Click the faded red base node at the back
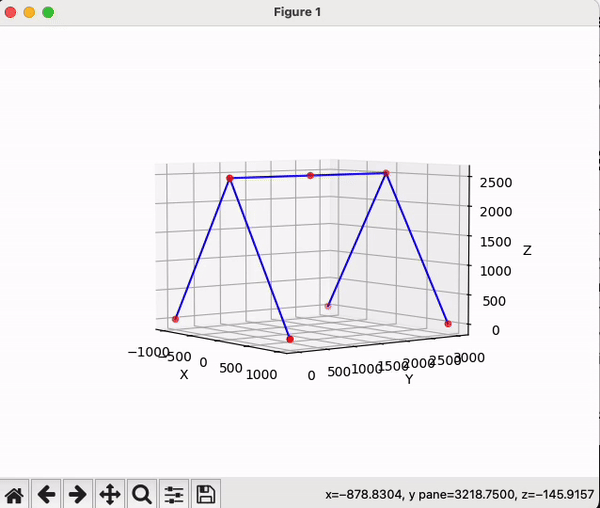Image resolution: width=600 pixels, height=508 pixels. (328, 306)
